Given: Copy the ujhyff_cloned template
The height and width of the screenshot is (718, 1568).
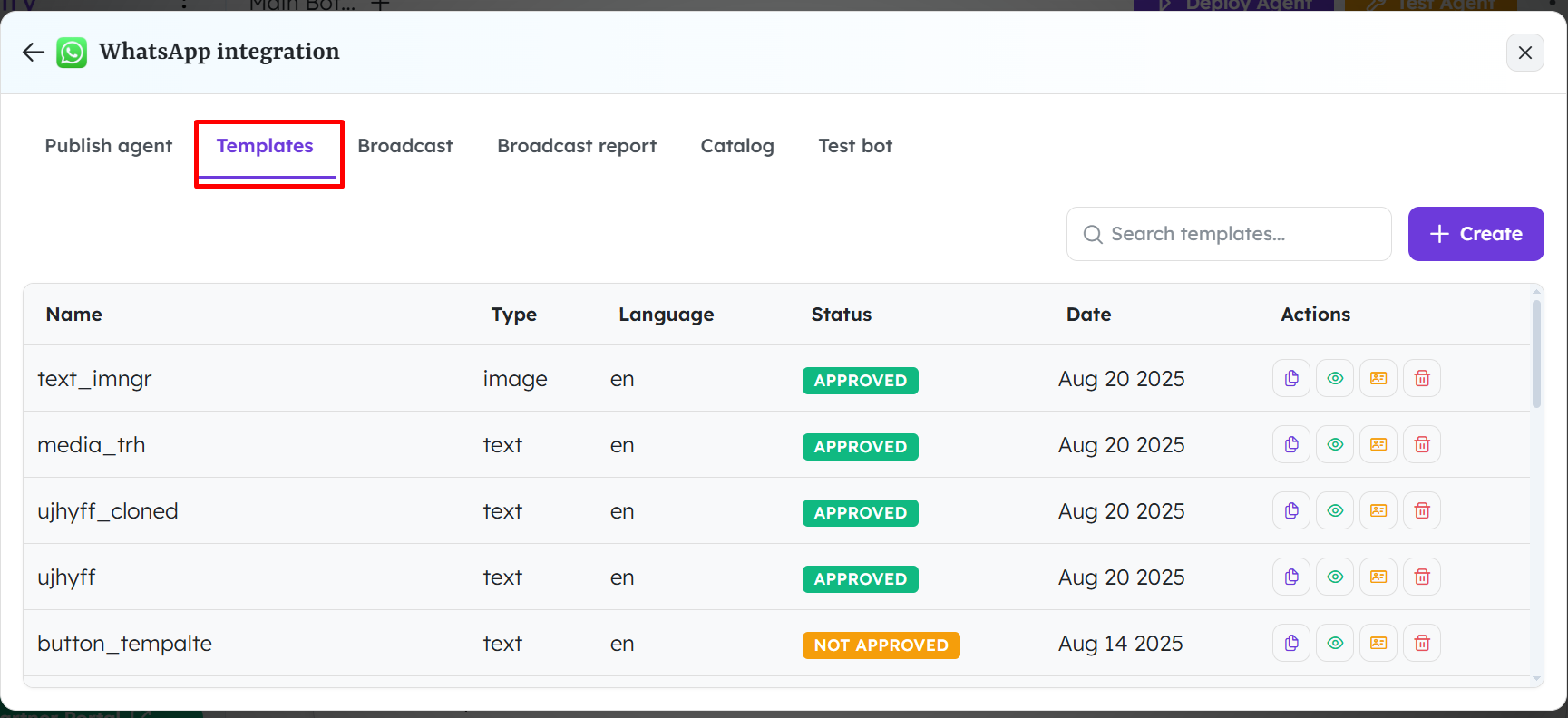Looking at the screenshot, I should [x=1291, y=510].
